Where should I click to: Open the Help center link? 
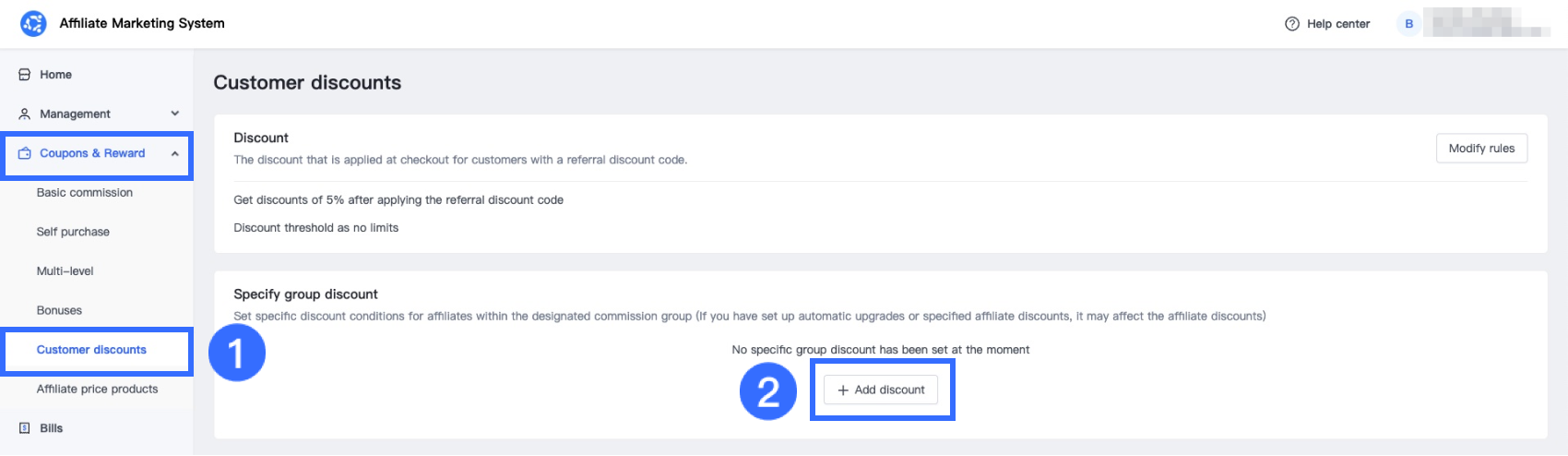tap(1337, 24)
